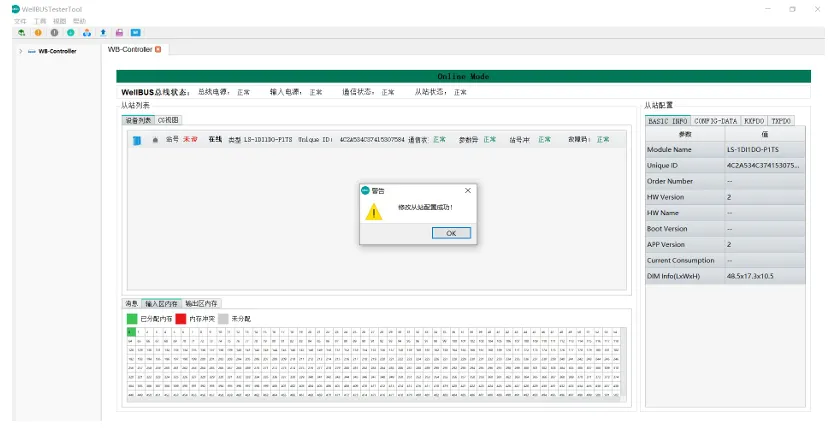Switch to the WB-Controller document tab
This screenshot has height=433, width=833.
130,49
